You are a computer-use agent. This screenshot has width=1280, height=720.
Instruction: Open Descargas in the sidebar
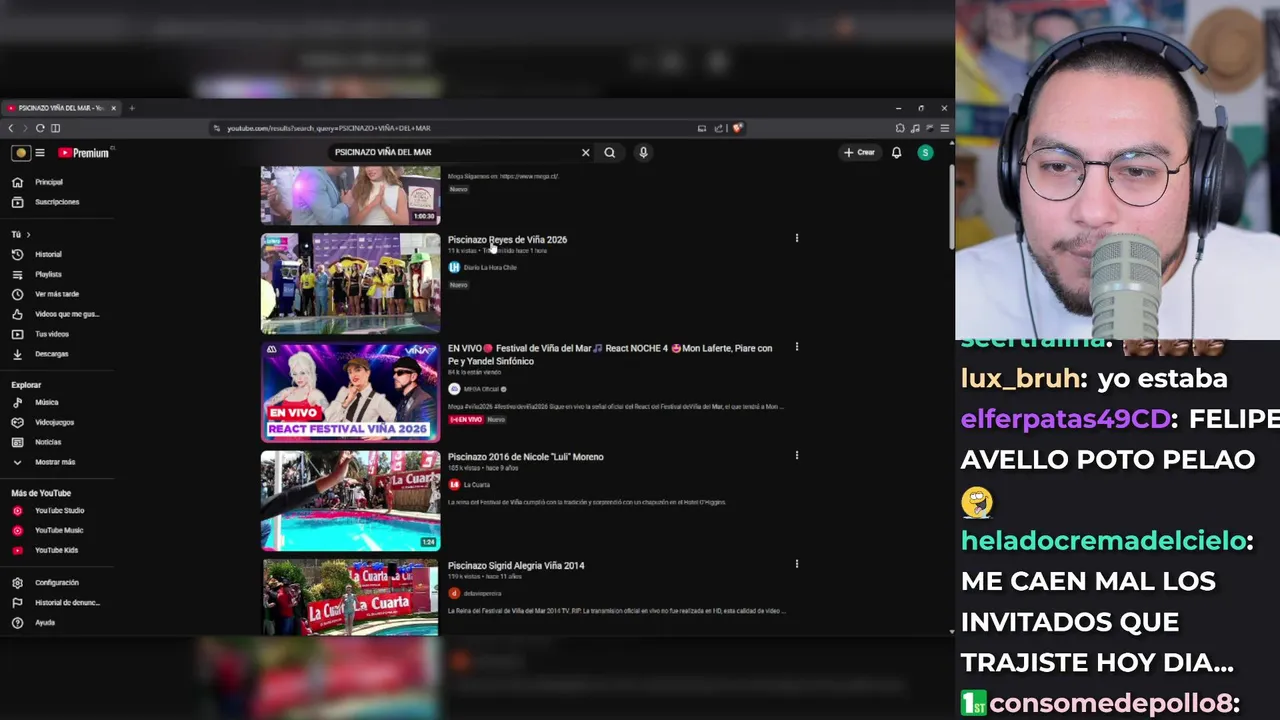coord(51,354)
